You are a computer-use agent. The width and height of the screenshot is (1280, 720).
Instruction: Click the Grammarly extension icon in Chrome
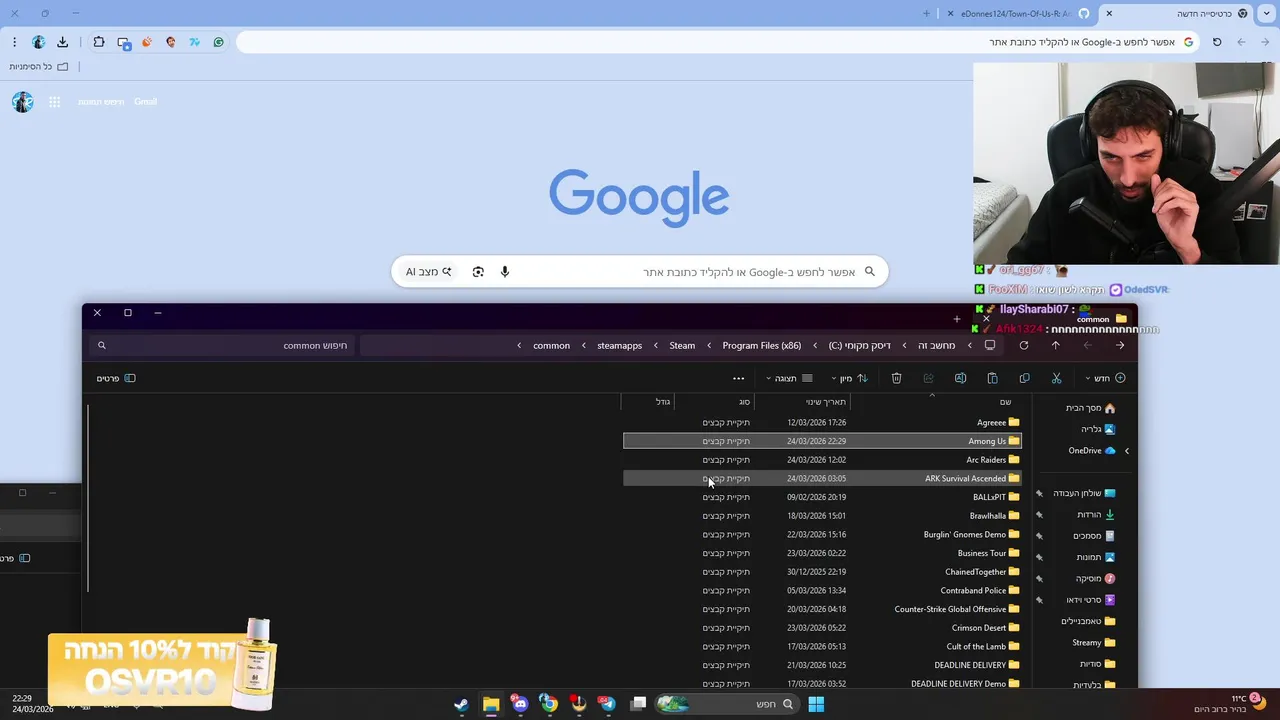218,42
